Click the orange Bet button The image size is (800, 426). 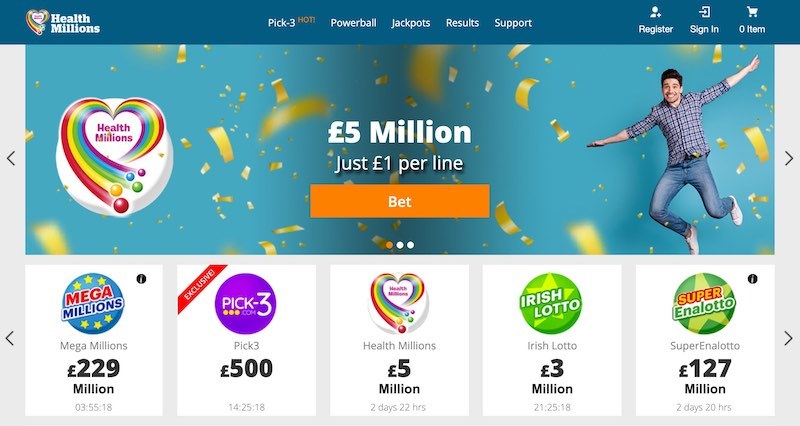pyautogui.click(x=400, y=202)
